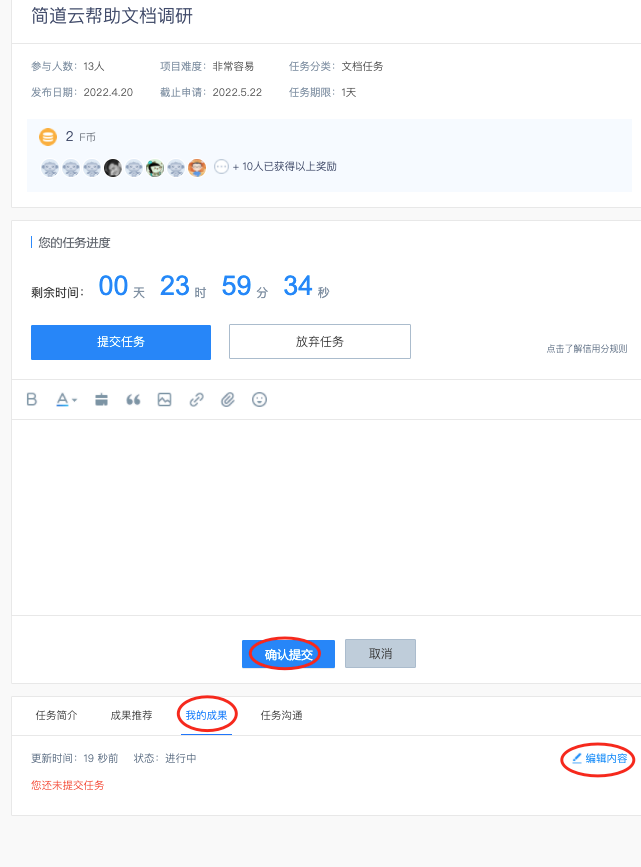Attach a file with paperclip icon
Screen dimensions: 641x867
[228, 399]
